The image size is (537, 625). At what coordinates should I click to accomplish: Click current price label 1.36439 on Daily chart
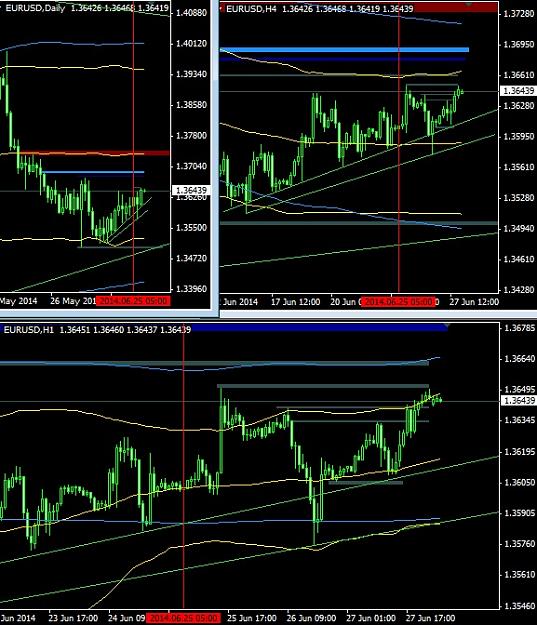191,190
